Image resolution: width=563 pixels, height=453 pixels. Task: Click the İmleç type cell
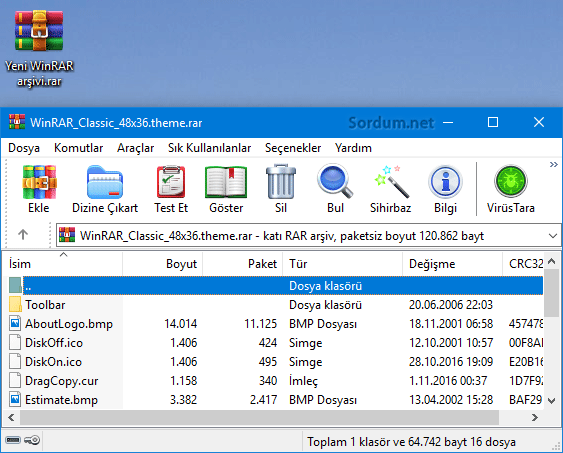tap(304, 381)
